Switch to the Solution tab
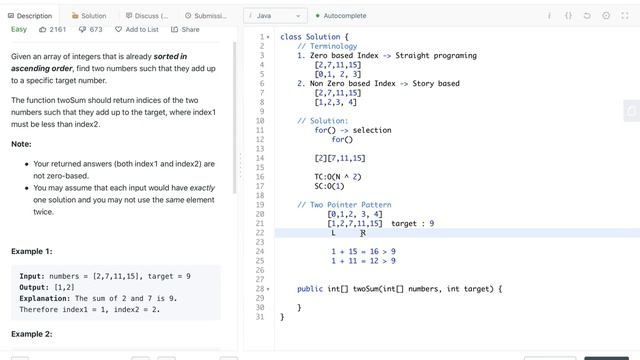 (x=89, y=16)
